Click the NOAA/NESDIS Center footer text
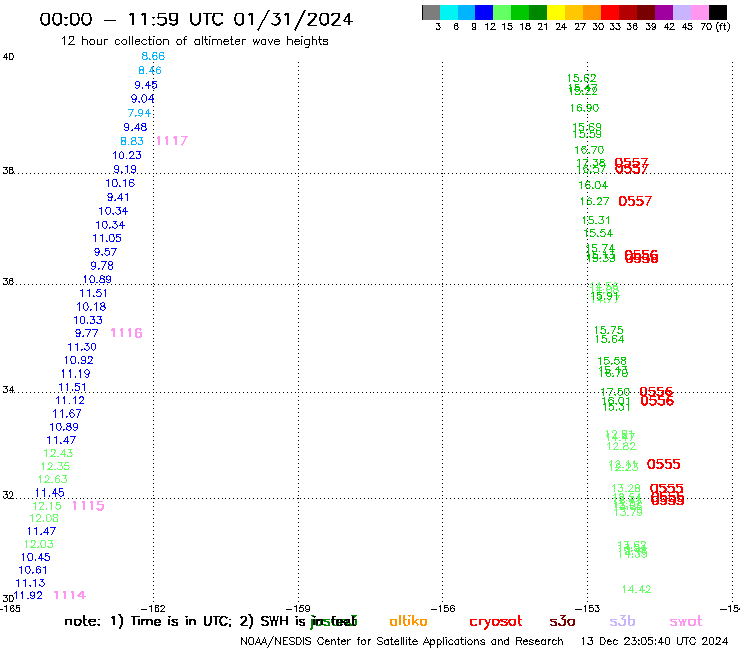Viewport: 740px width, 650px height. (402, 642)
